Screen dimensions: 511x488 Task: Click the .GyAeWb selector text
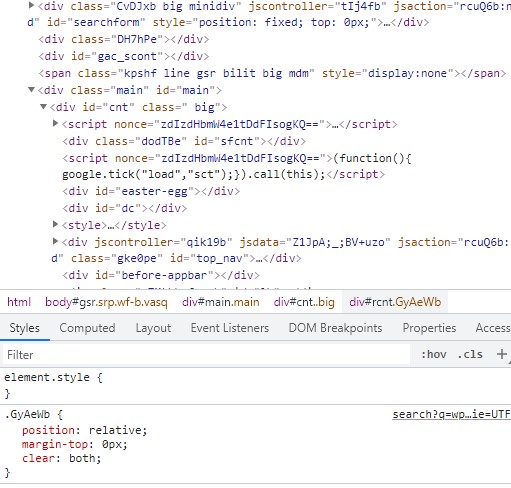27,414
